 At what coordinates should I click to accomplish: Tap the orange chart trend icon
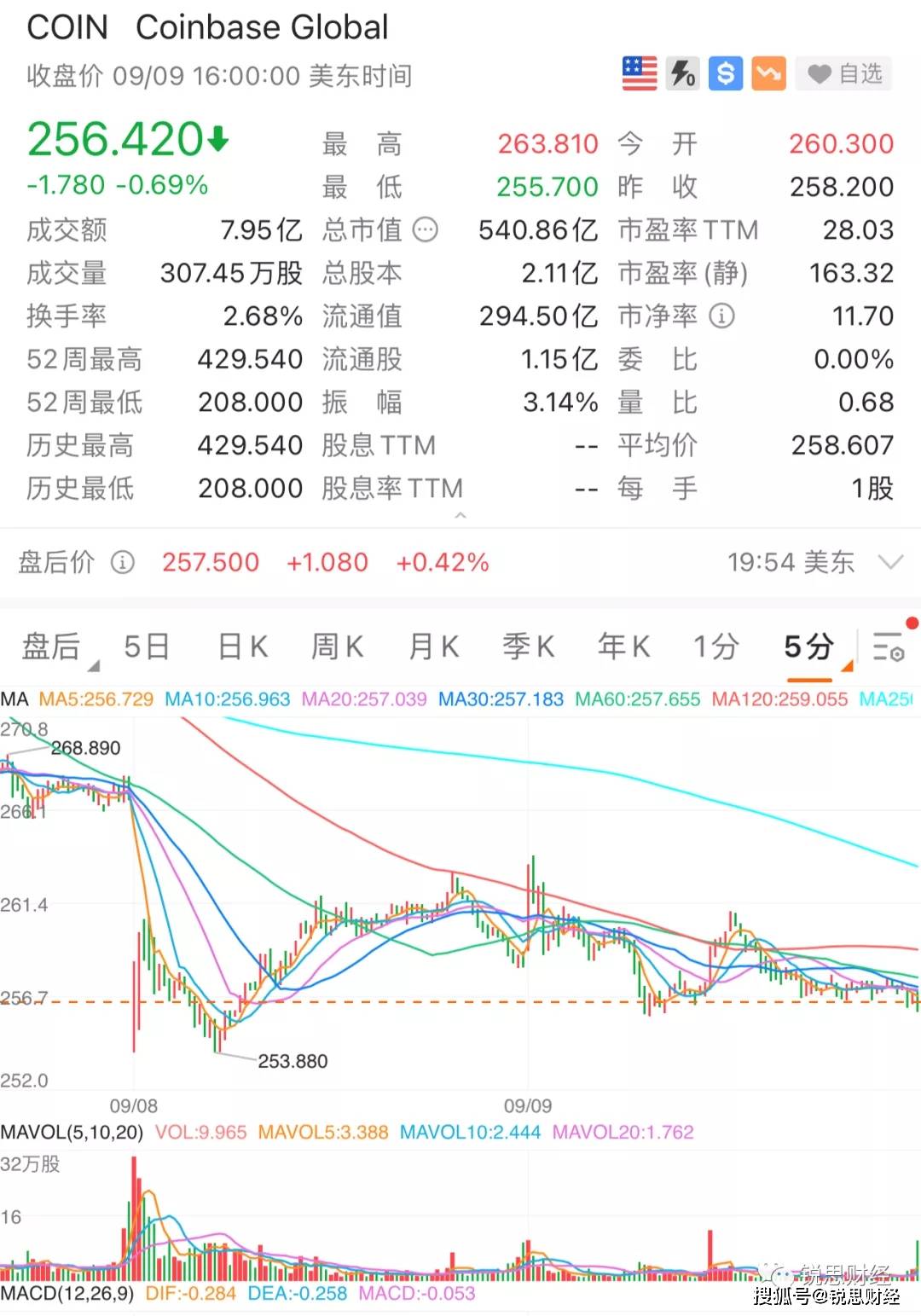(x=768, y=73)
